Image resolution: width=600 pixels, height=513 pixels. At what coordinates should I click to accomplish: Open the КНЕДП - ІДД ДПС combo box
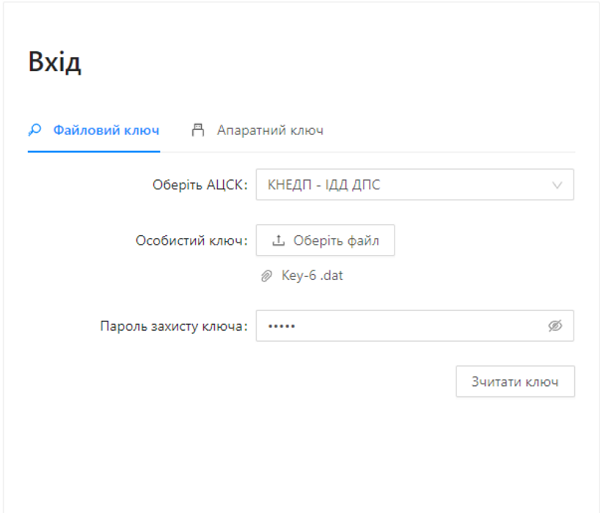tap(414, 185)
